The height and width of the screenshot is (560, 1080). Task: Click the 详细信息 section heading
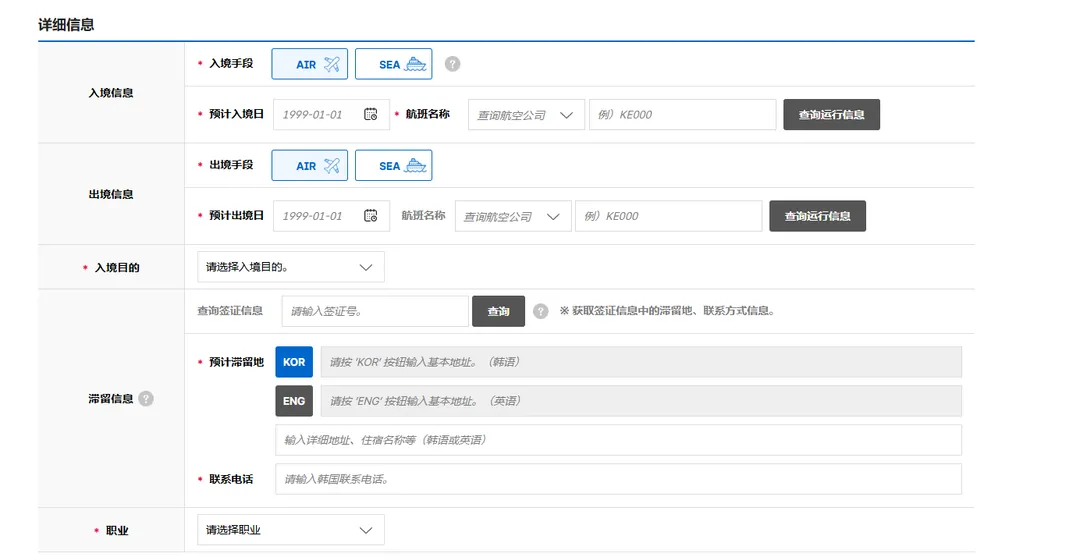tap(66, 25)
